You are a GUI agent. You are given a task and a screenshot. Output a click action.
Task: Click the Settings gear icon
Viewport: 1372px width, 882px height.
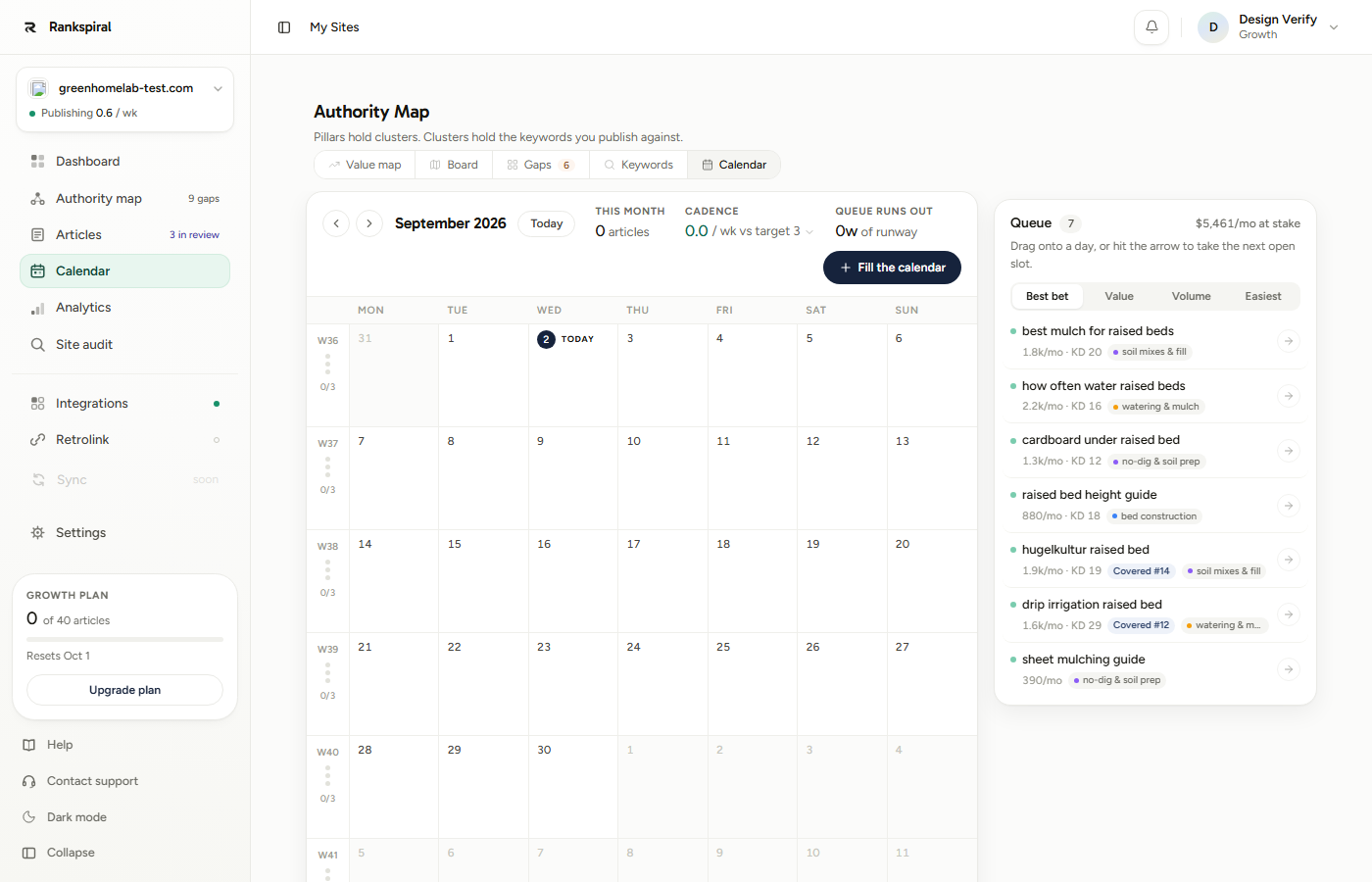37,532
